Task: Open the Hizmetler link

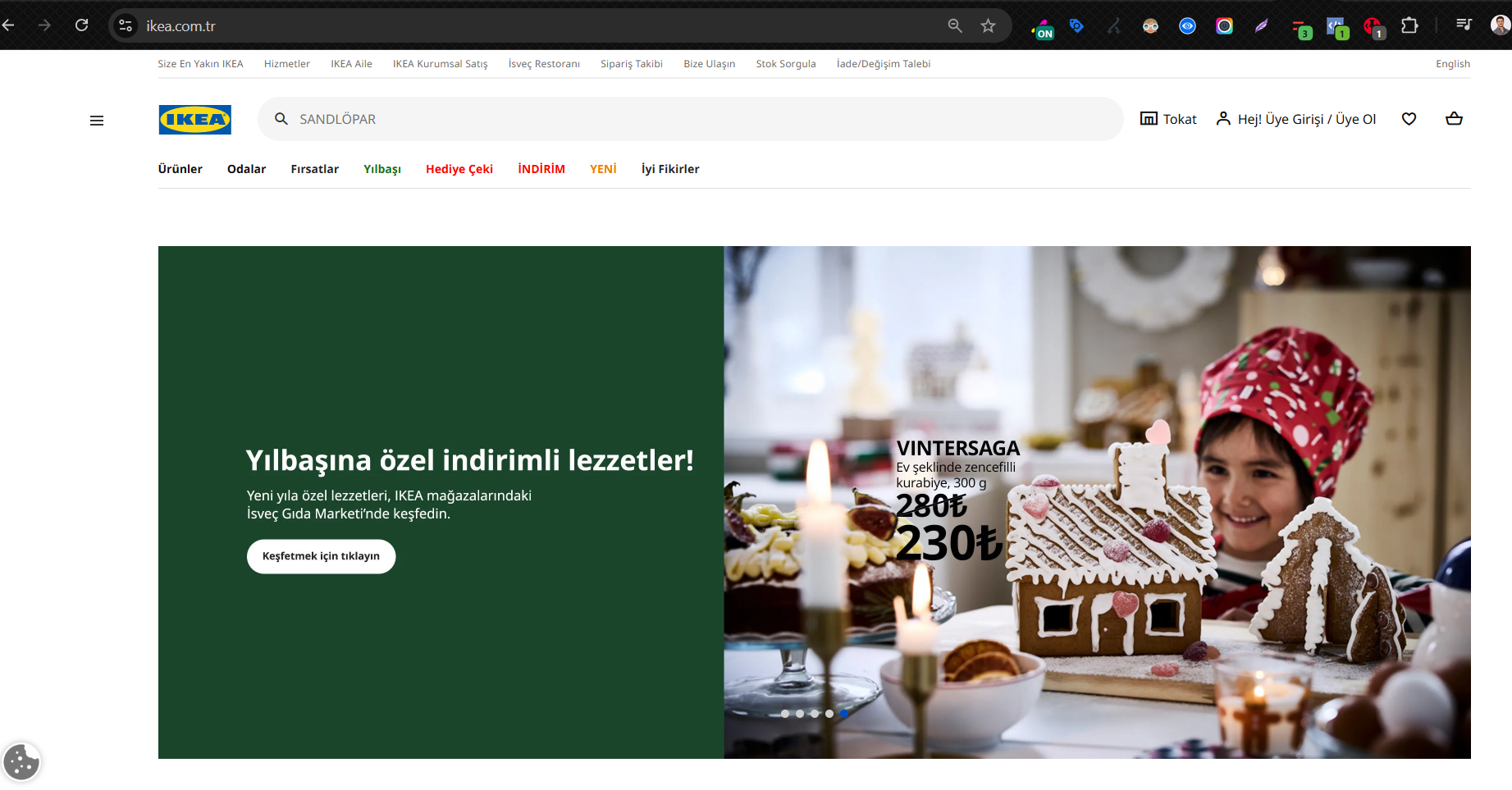Action: tap(287, 64)
